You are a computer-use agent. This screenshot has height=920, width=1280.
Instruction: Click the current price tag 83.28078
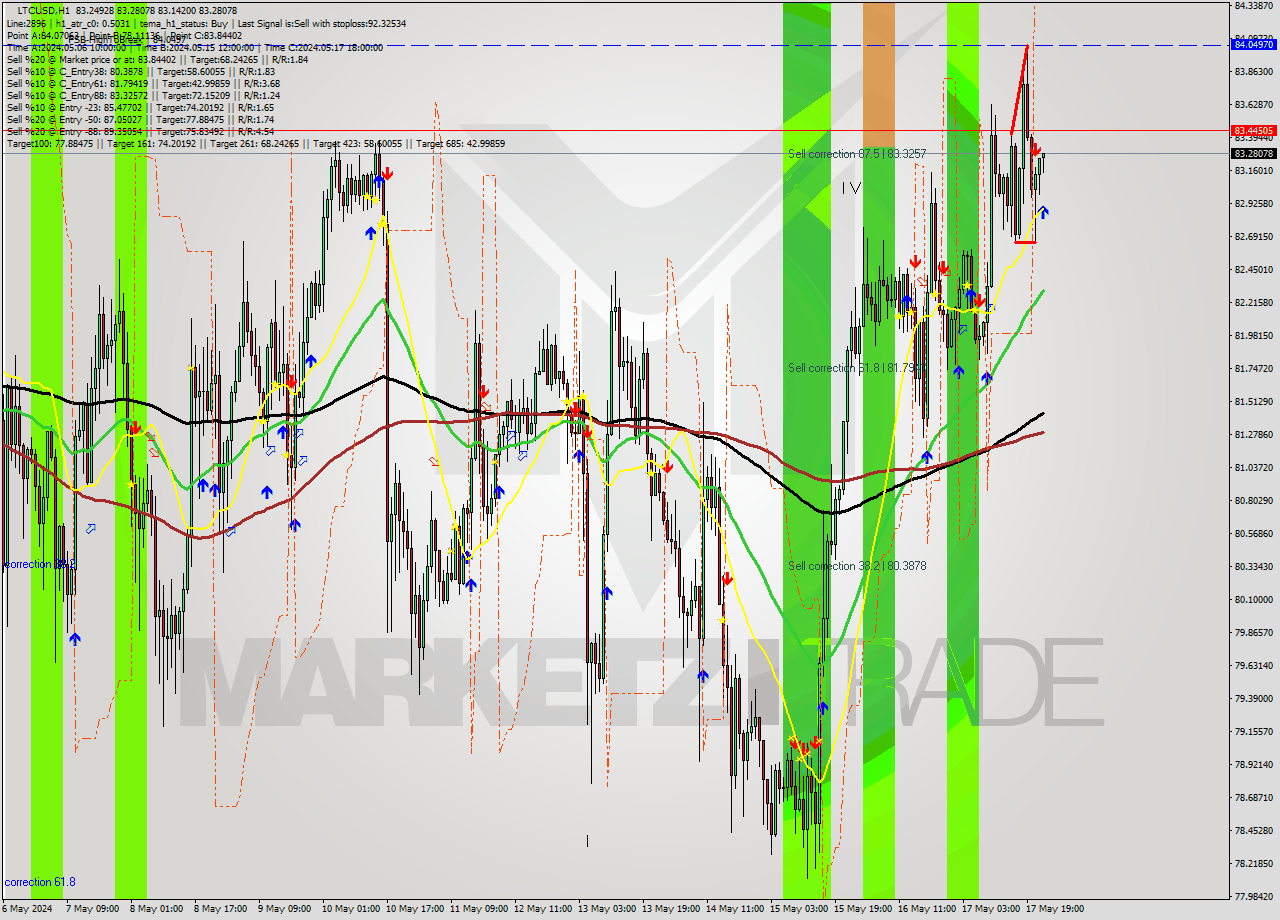[1254, 153]
